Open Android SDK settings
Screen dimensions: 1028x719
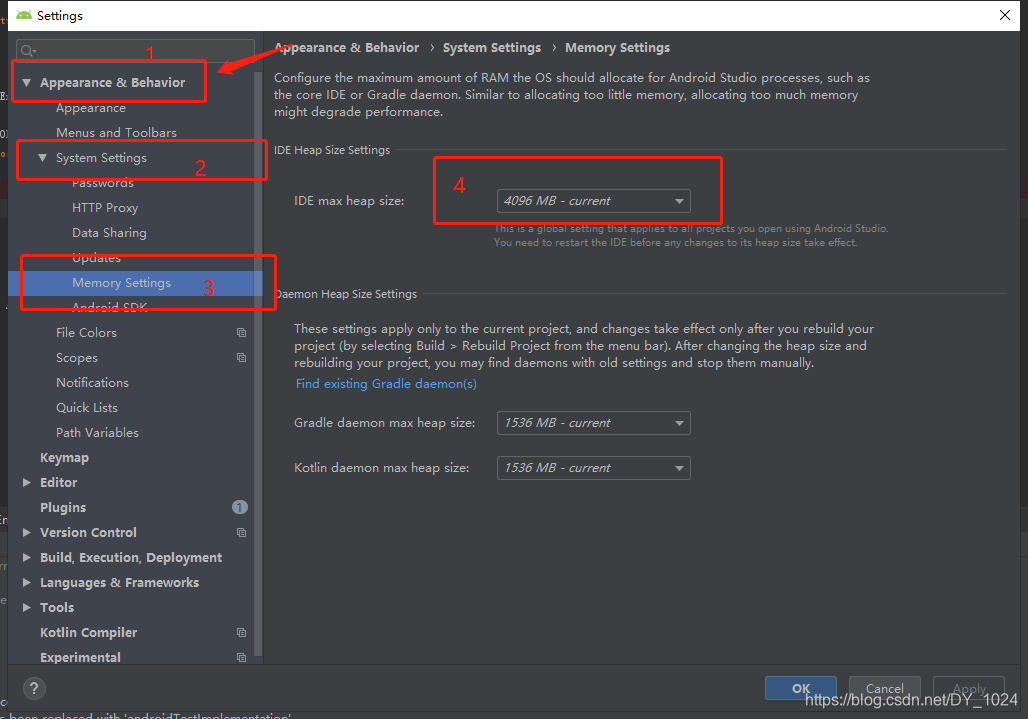[x=109, y=307]
